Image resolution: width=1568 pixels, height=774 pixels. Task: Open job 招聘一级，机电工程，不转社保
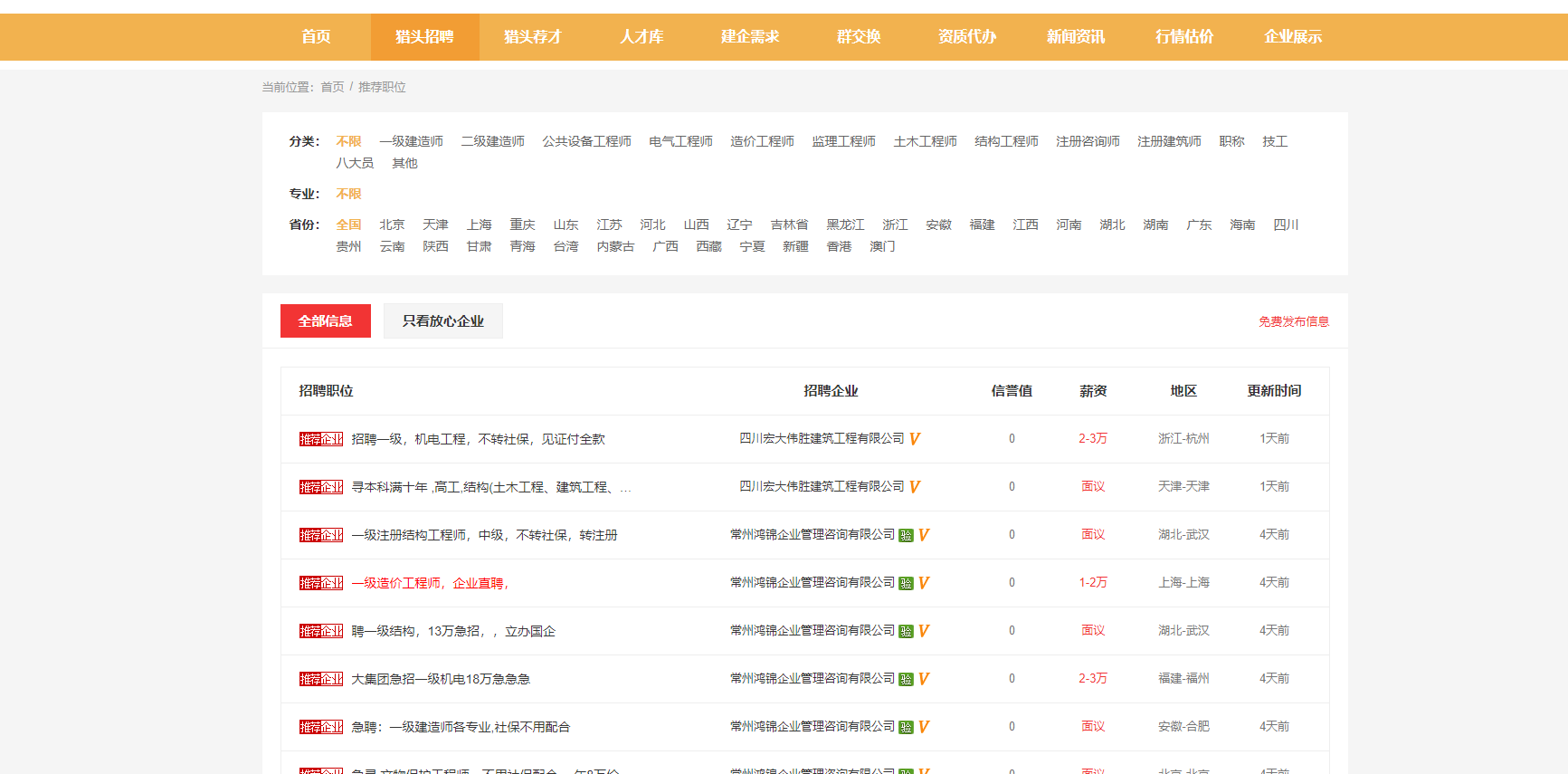click(x=479, y=439)
